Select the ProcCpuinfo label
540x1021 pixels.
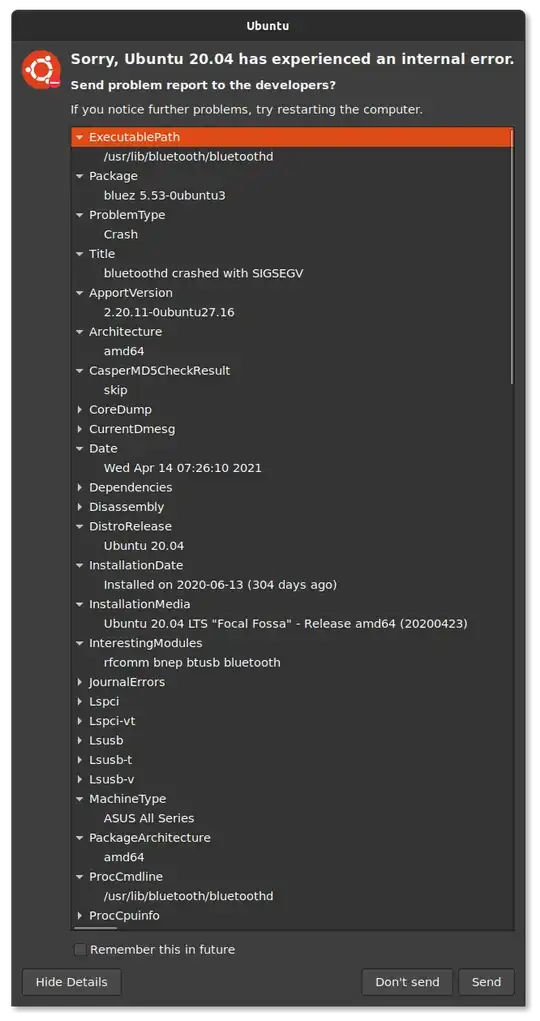[124, 916]
